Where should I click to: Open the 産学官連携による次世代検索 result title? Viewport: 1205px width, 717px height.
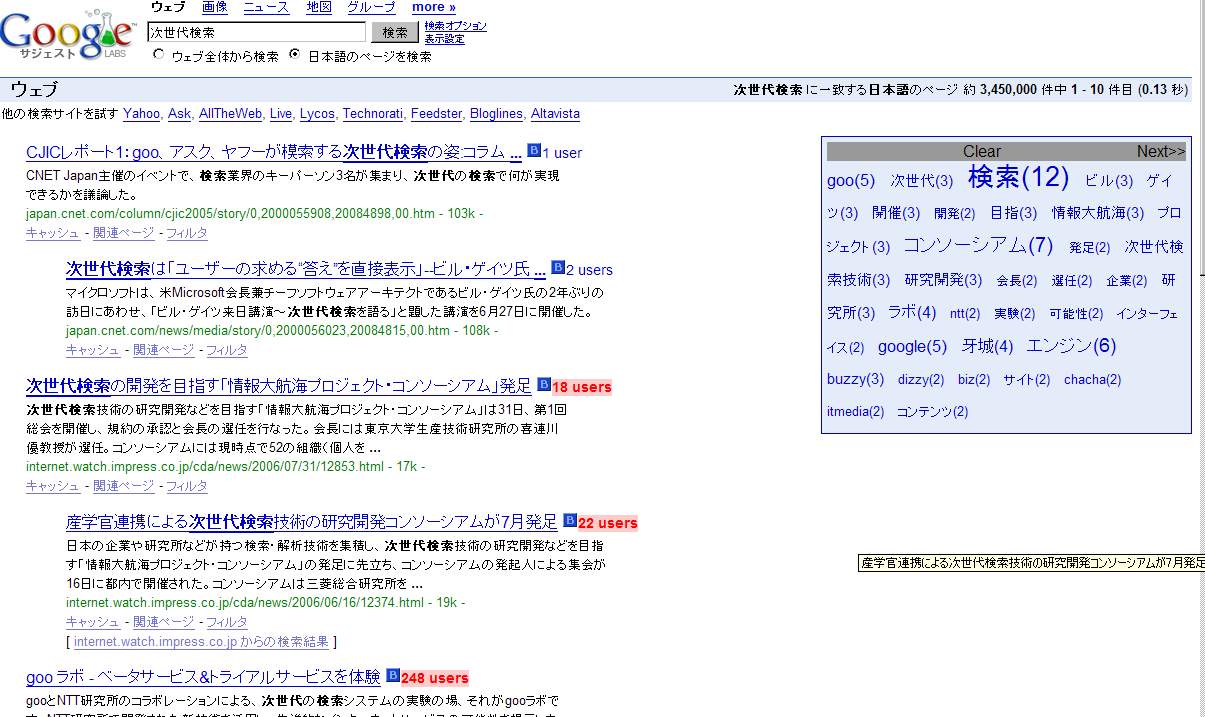point(312,522)
